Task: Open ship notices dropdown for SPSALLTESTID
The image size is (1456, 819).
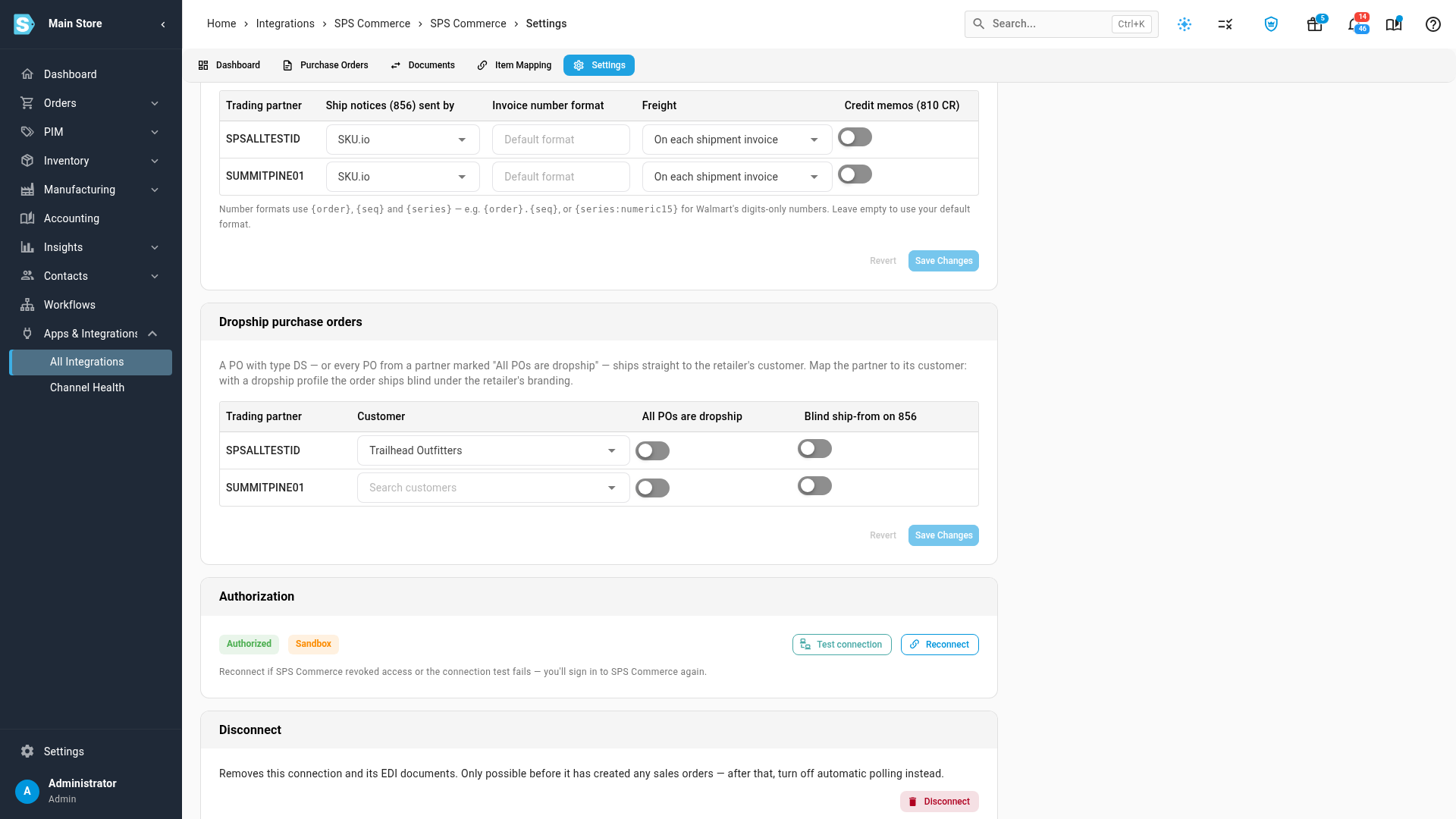Action: click(403, 140)
